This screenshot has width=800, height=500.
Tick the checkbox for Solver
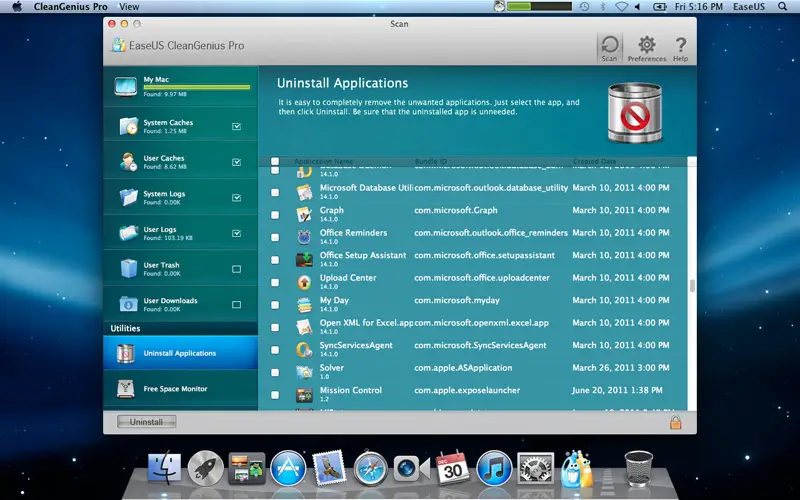275,372
